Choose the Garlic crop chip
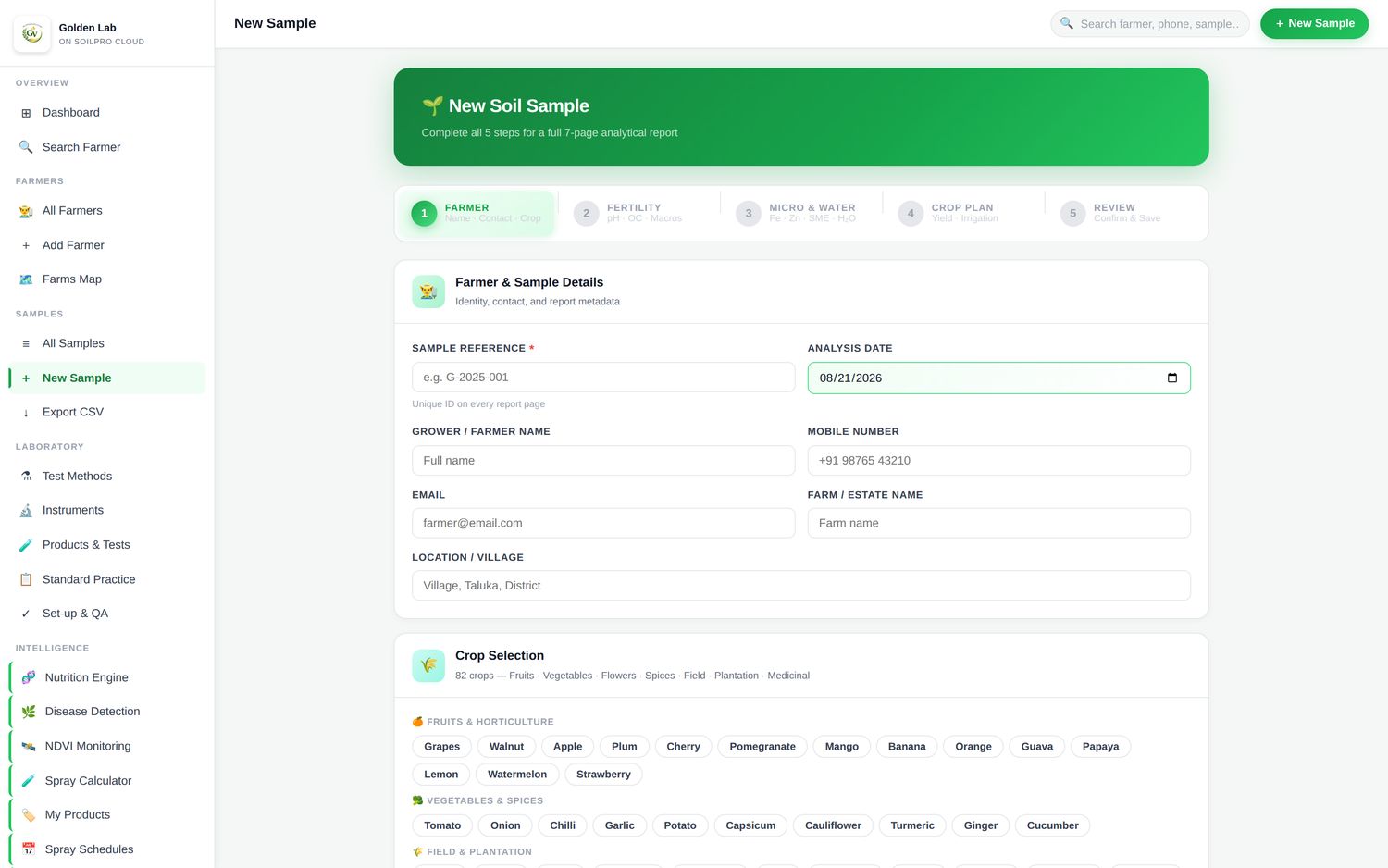 point(620,825)
